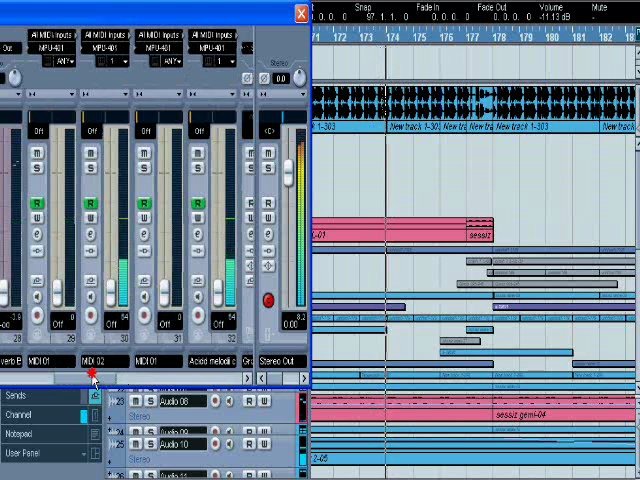
Task: Open channel settings 'e' for channel 29
Action: [x=37, y=234]
